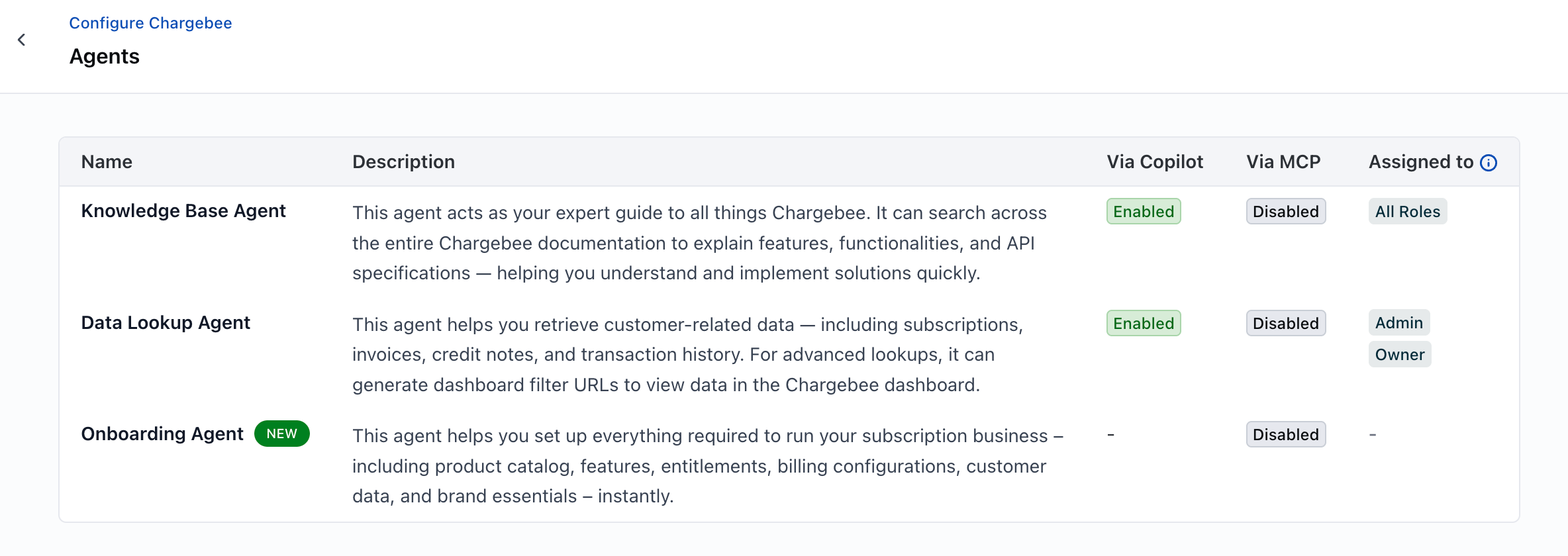Click the back arrow icon

22,40
